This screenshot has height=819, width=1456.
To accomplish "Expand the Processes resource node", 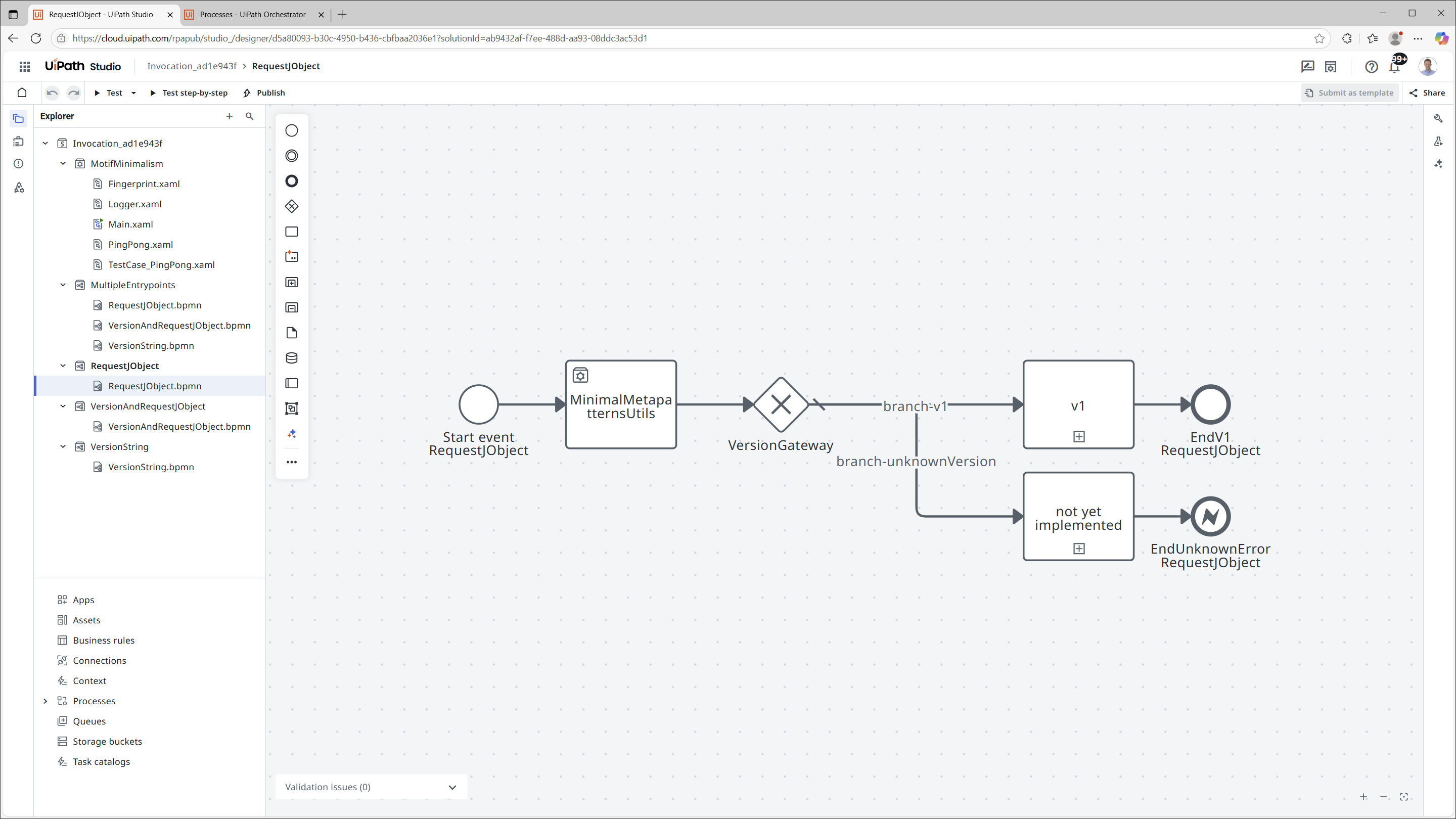I will [45, 701].
